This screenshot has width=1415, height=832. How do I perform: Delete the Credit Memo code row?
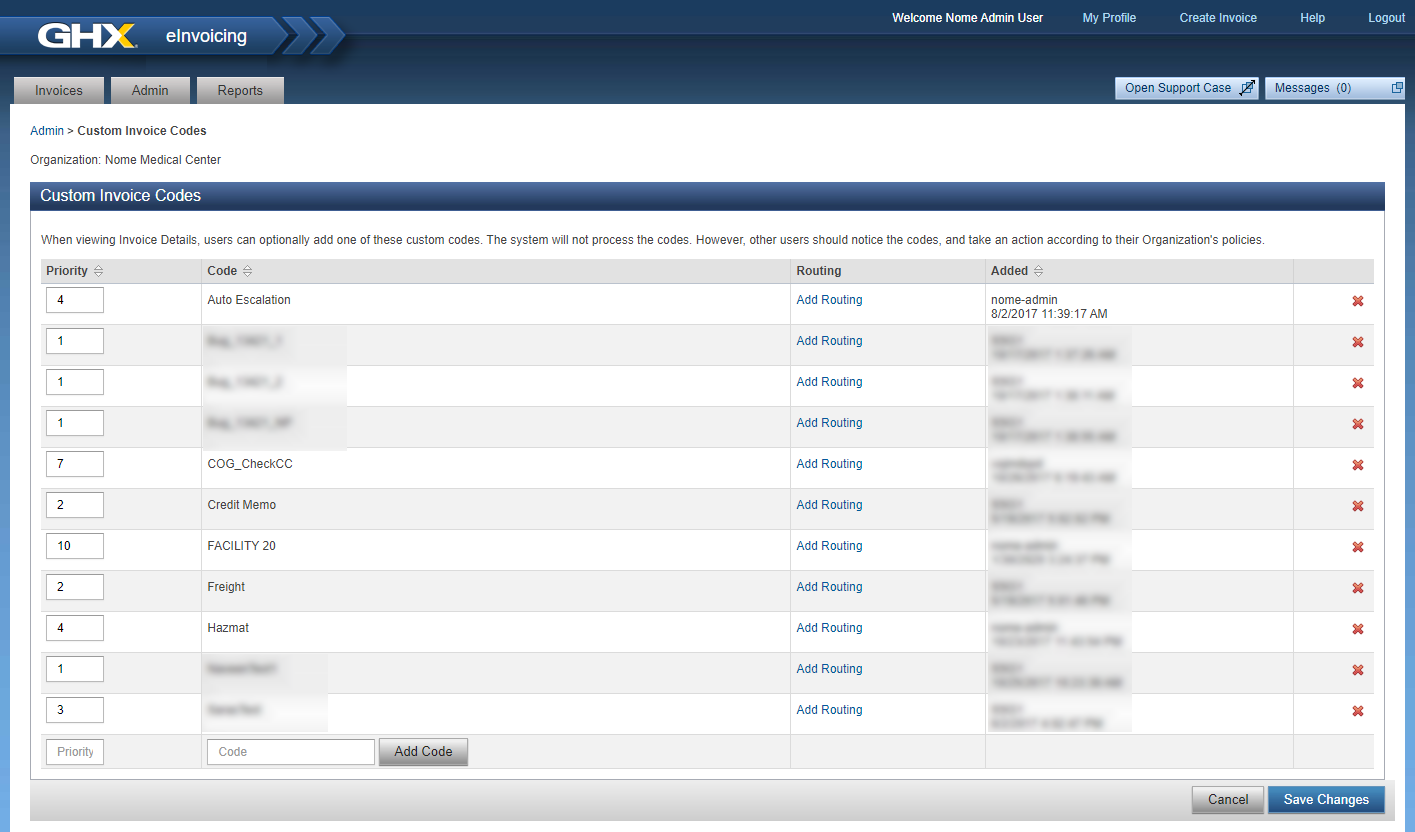pyautogui.click(x=1357, y=506)
